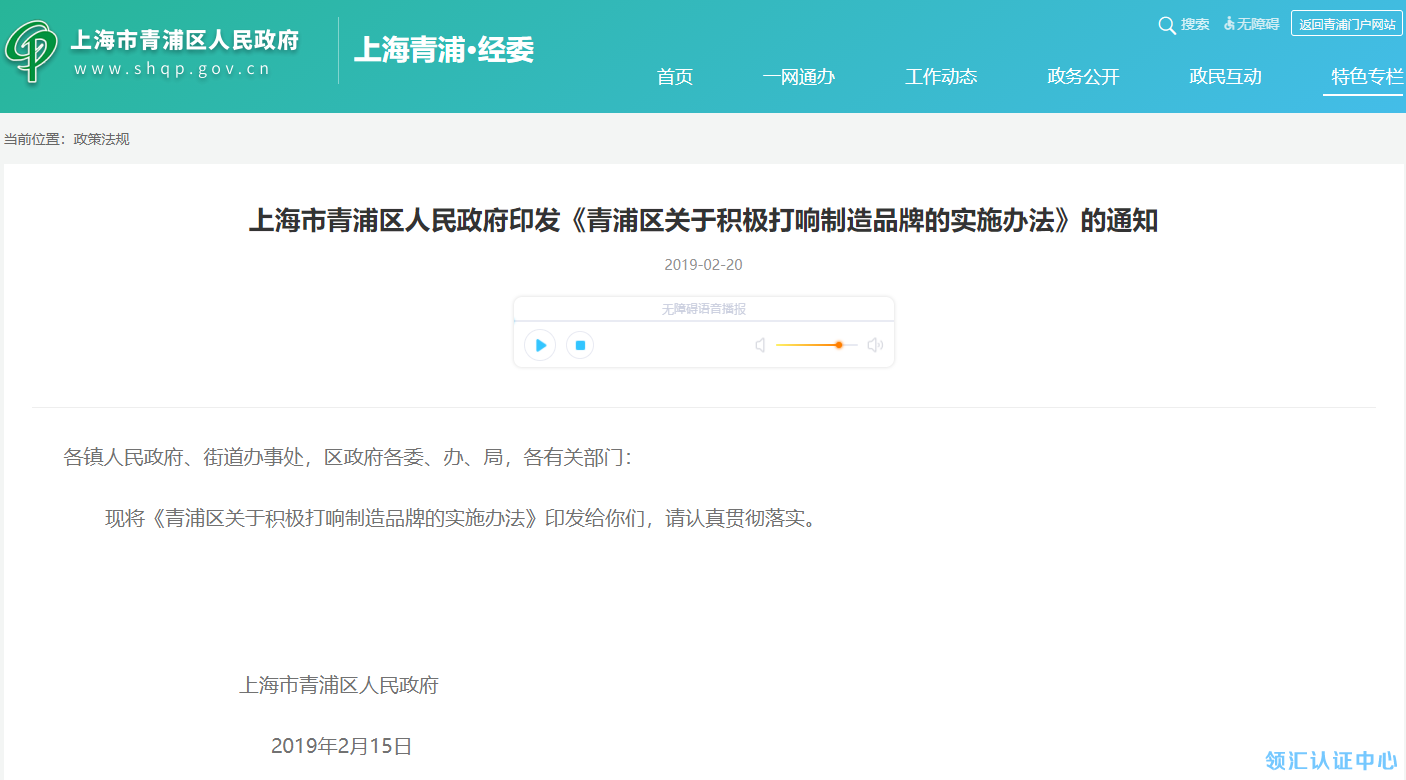This screenshot has width=1406, height=780.
Task: Open the 工作动态 menu item
Action: 941,77
